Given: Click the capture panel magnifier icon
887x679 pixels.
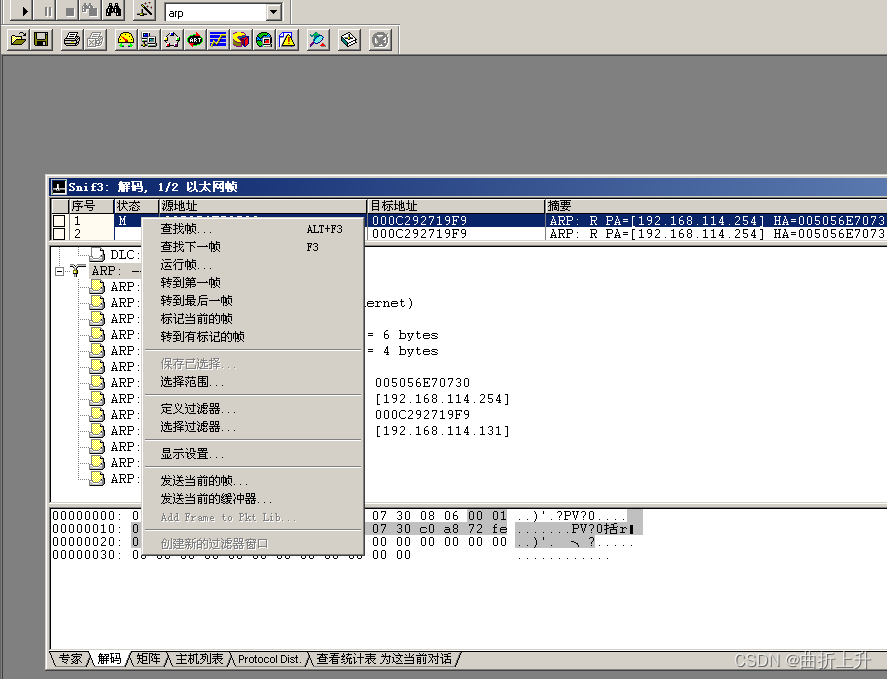Looking at the screenshot, I should tap(318, 40).
